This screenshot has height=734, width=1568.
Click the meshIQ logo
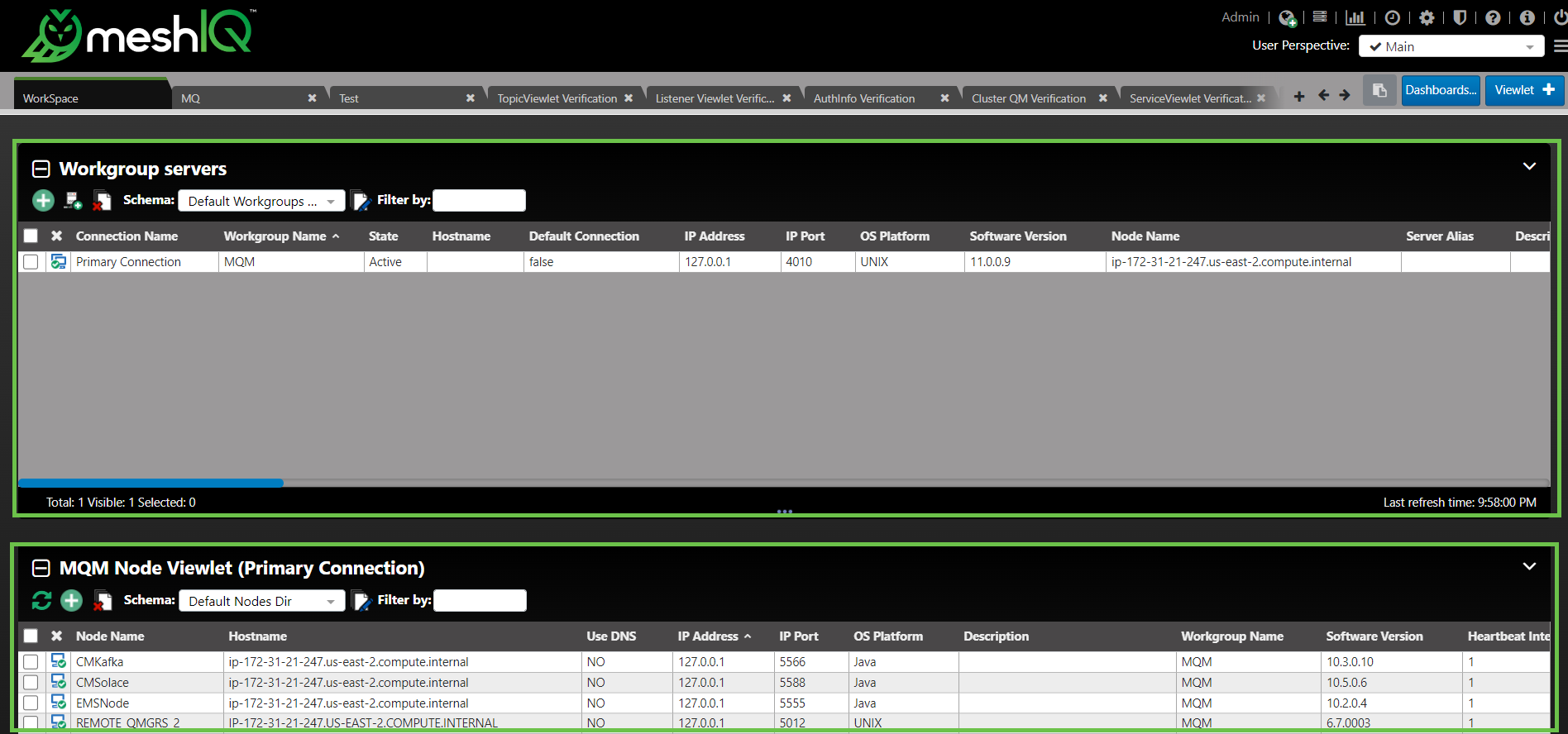coord(138,36)
